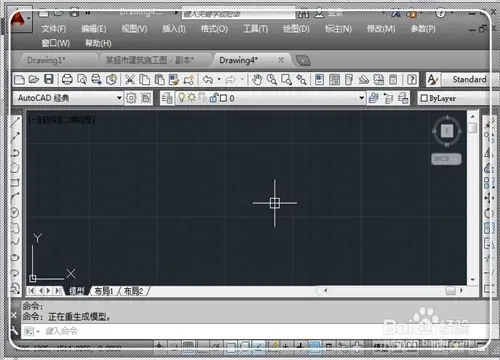
Task: Select the Line tool in draw toolbar
Action: point(15,122)
